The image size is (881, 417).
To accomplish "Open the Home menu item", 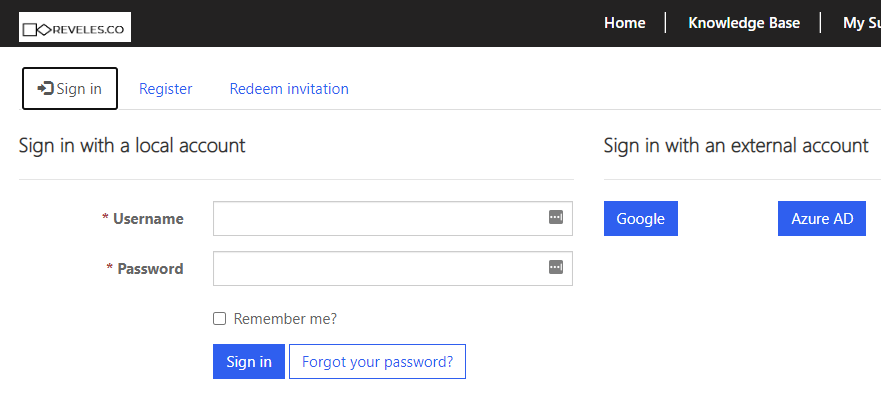I will 625,23.
